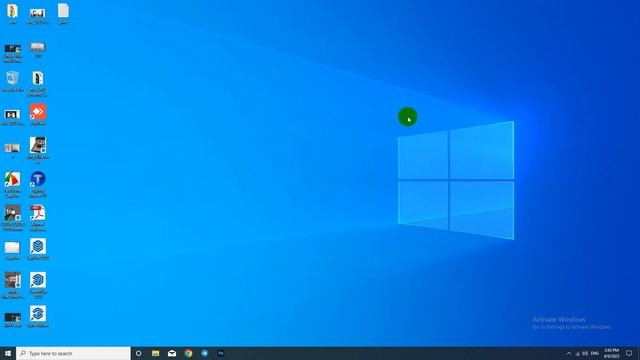Open the Adobe Acrobat PDF shortcut
Image resolution: width=640 pixels, height=360 pixels.
click(x=38, y=218)
